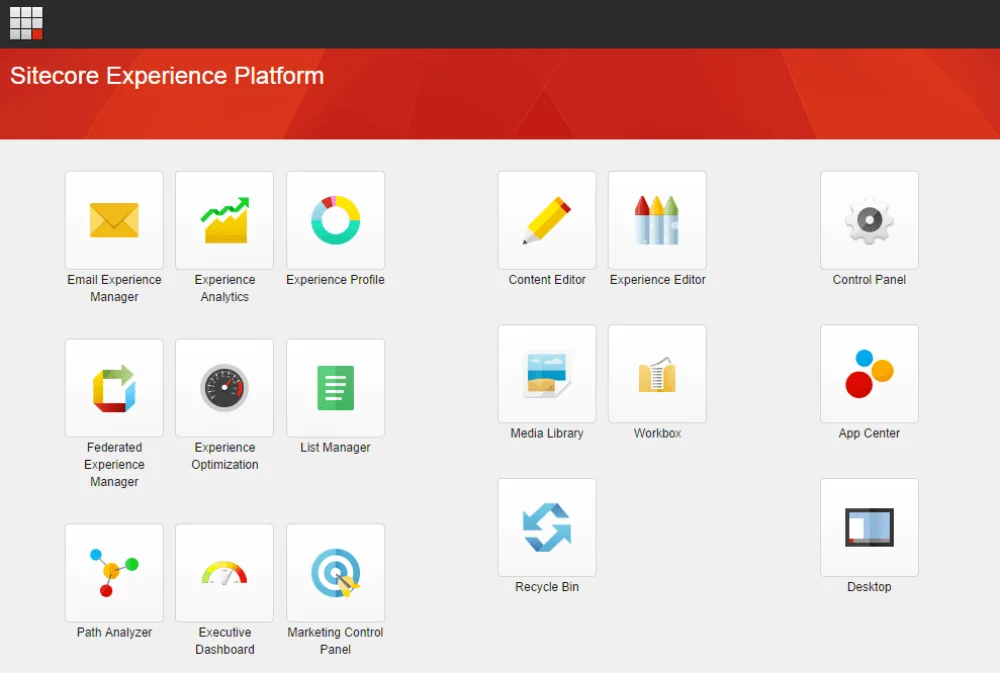Screen dimensions: 1000x674
Task: Open the List Manager
Action: tap(335, 388)
